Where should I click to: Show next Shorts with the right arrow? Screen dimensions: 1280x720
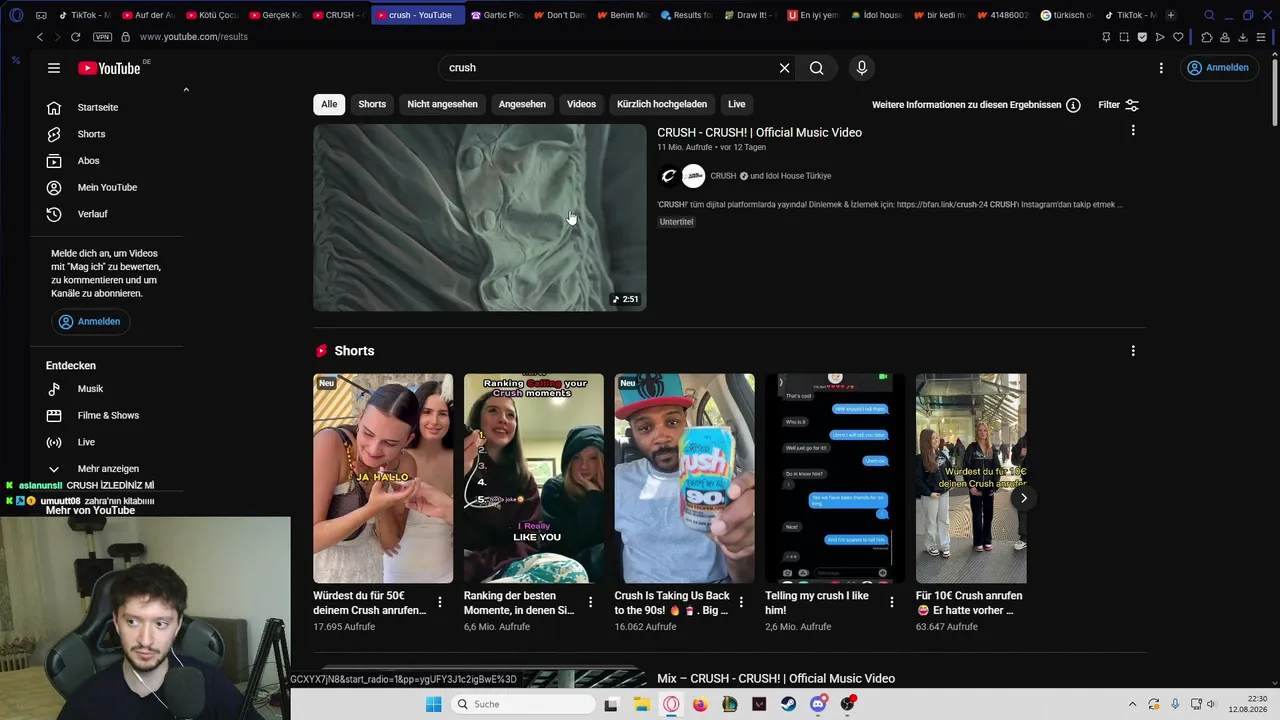(x=1023, y=498)
